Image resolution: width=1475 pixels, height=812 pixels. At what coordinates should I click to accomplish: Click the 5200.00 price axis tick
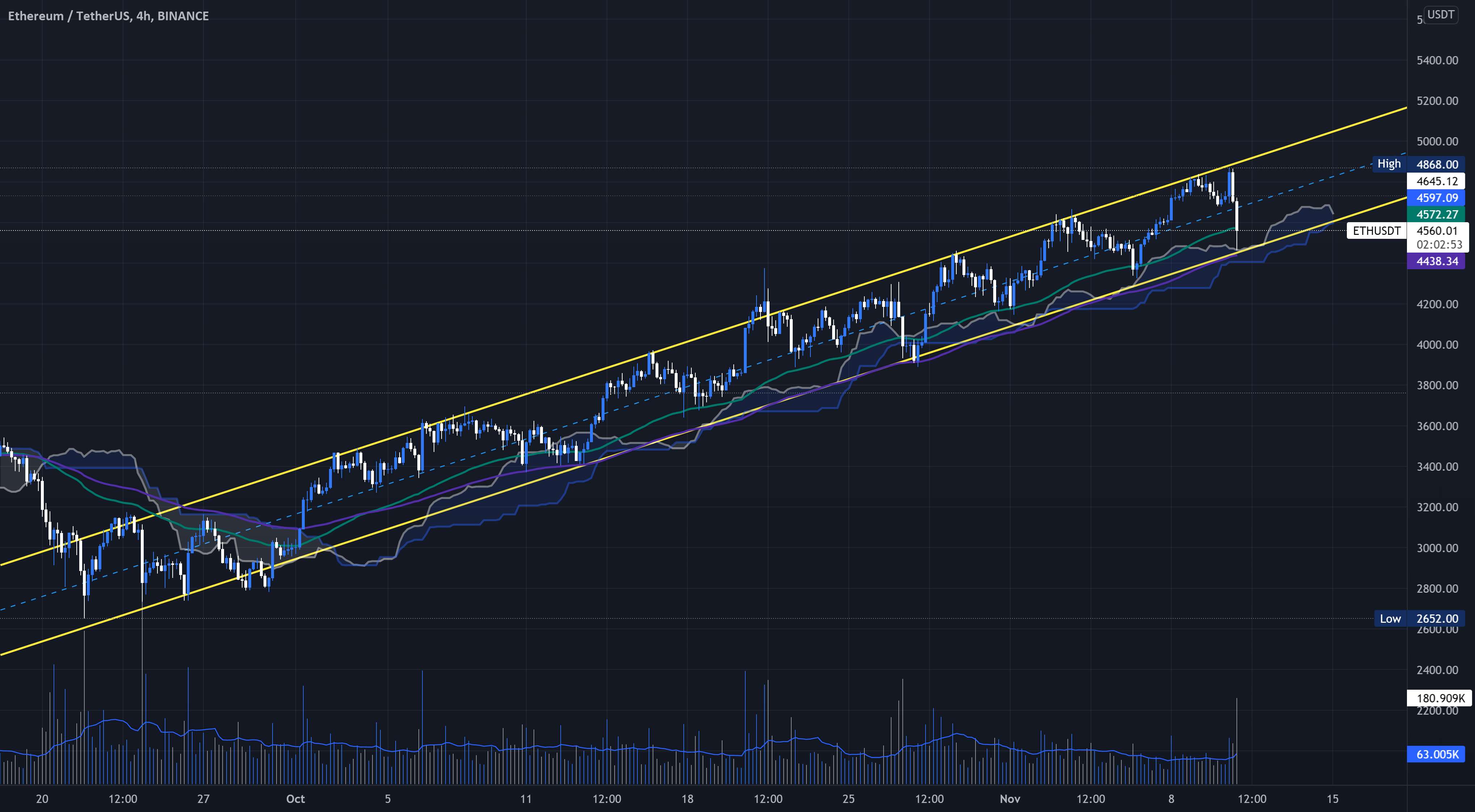1437,101
